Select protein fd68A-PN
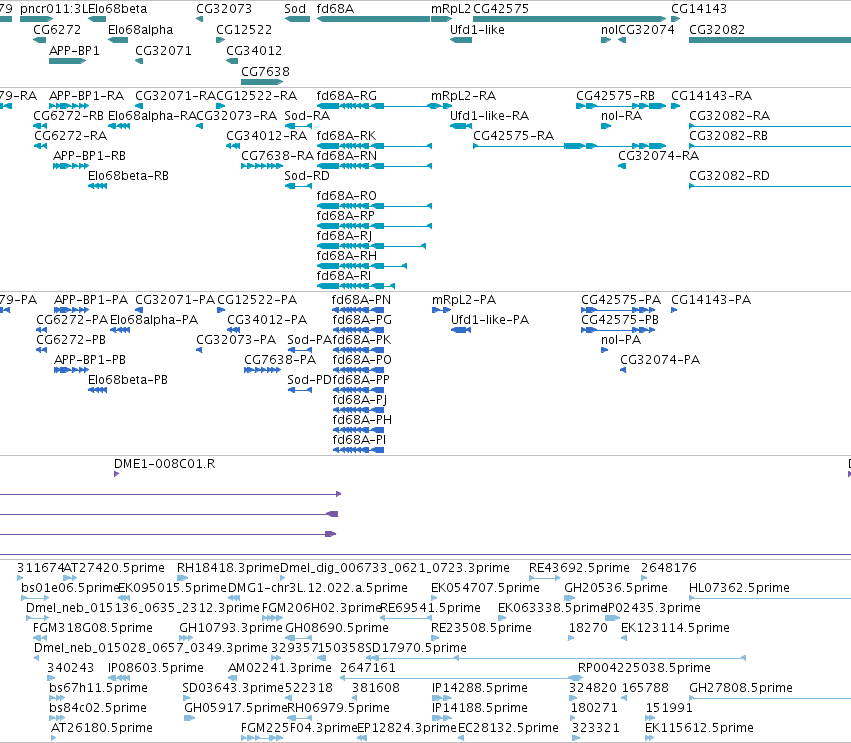 click(361, 300)
